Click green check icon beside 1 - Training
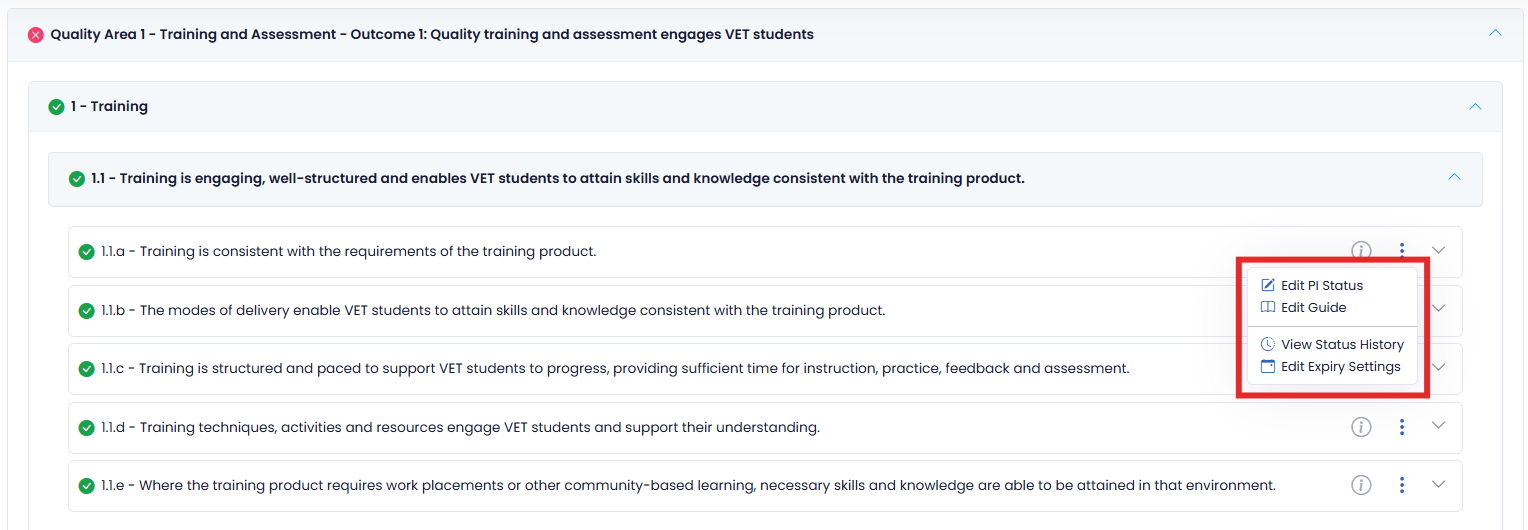 [x=56, y=107]
